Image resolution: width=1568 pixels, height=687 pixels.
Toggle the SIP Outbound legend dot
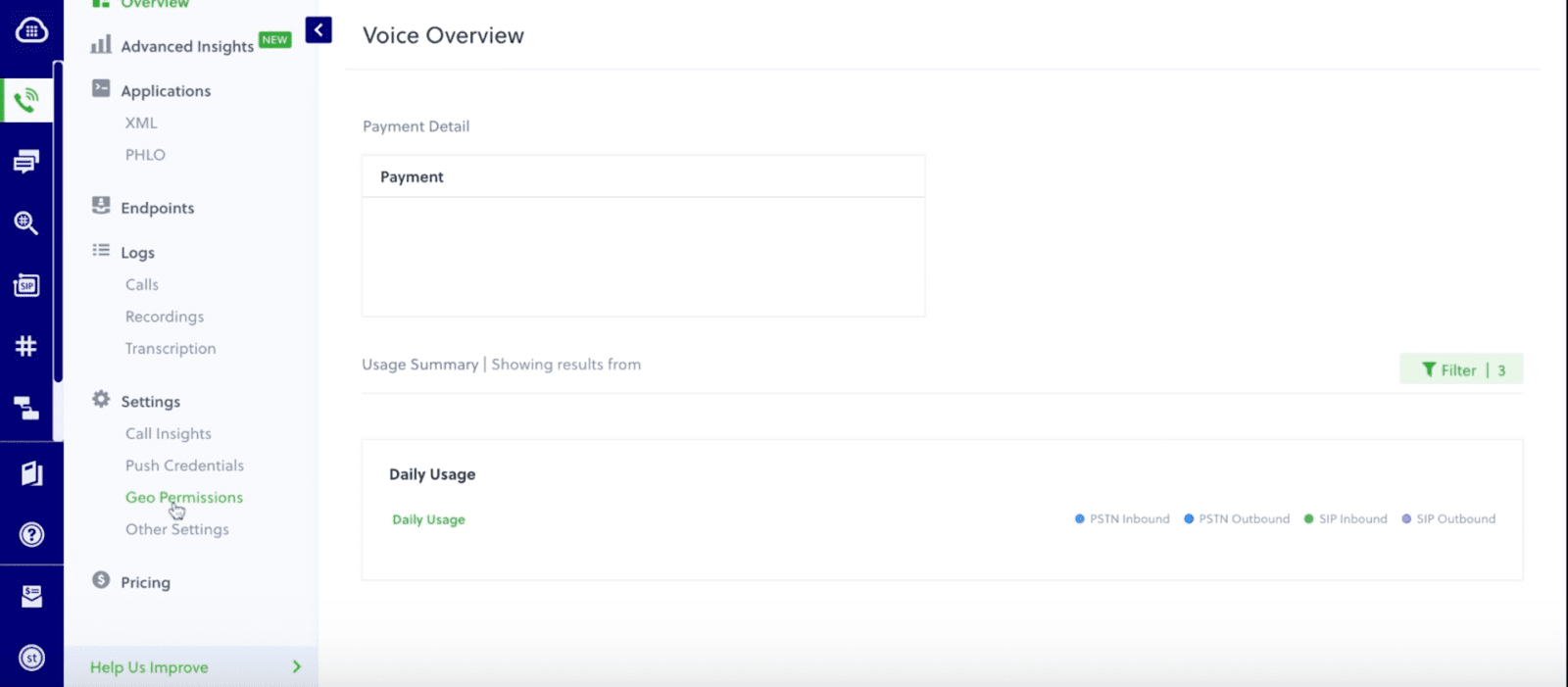pos(1406,519)
